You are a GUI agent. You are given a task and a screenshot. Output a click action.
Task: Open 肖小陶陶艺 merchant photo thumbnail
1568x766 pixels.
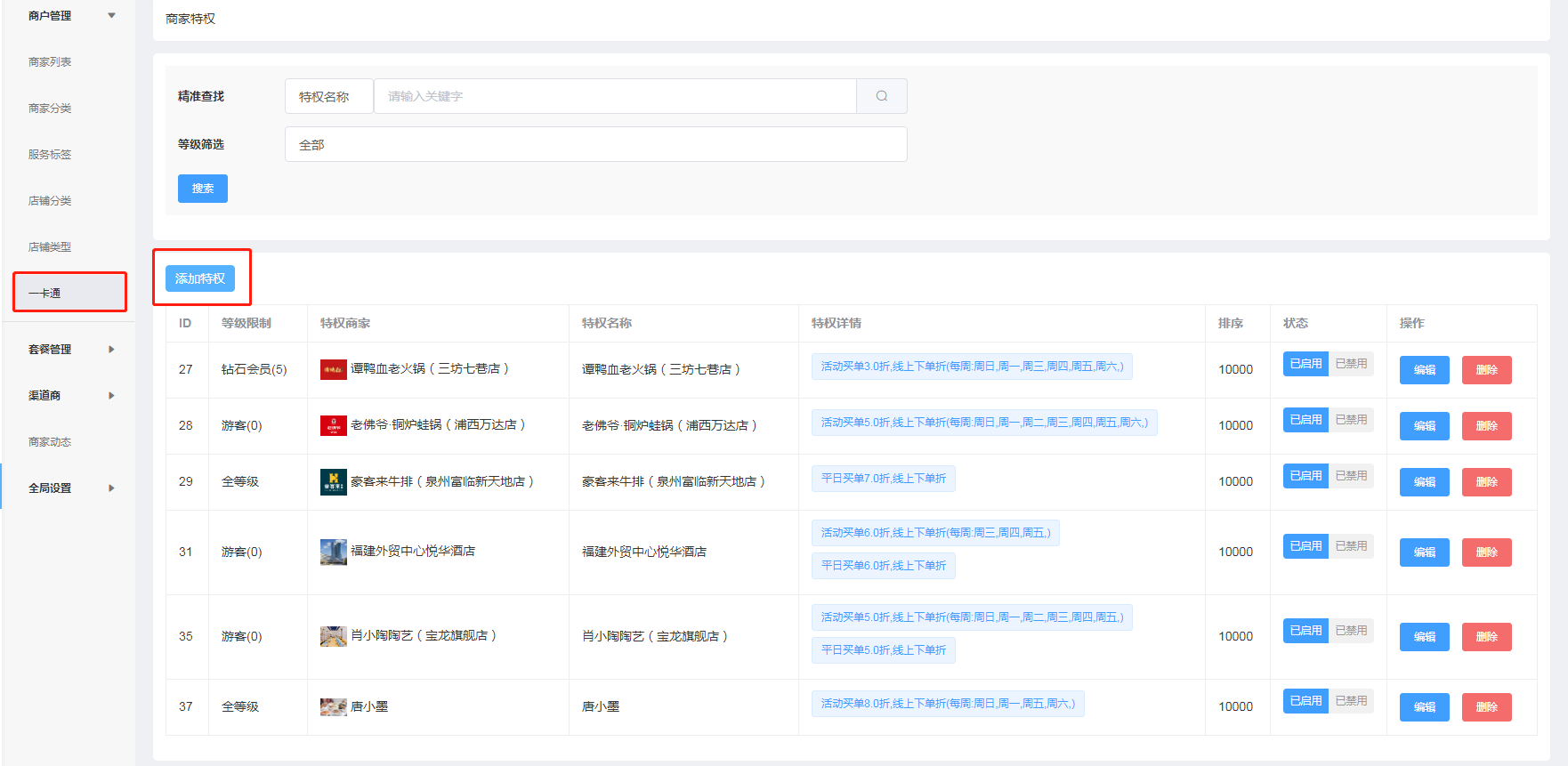pos(334,636)
